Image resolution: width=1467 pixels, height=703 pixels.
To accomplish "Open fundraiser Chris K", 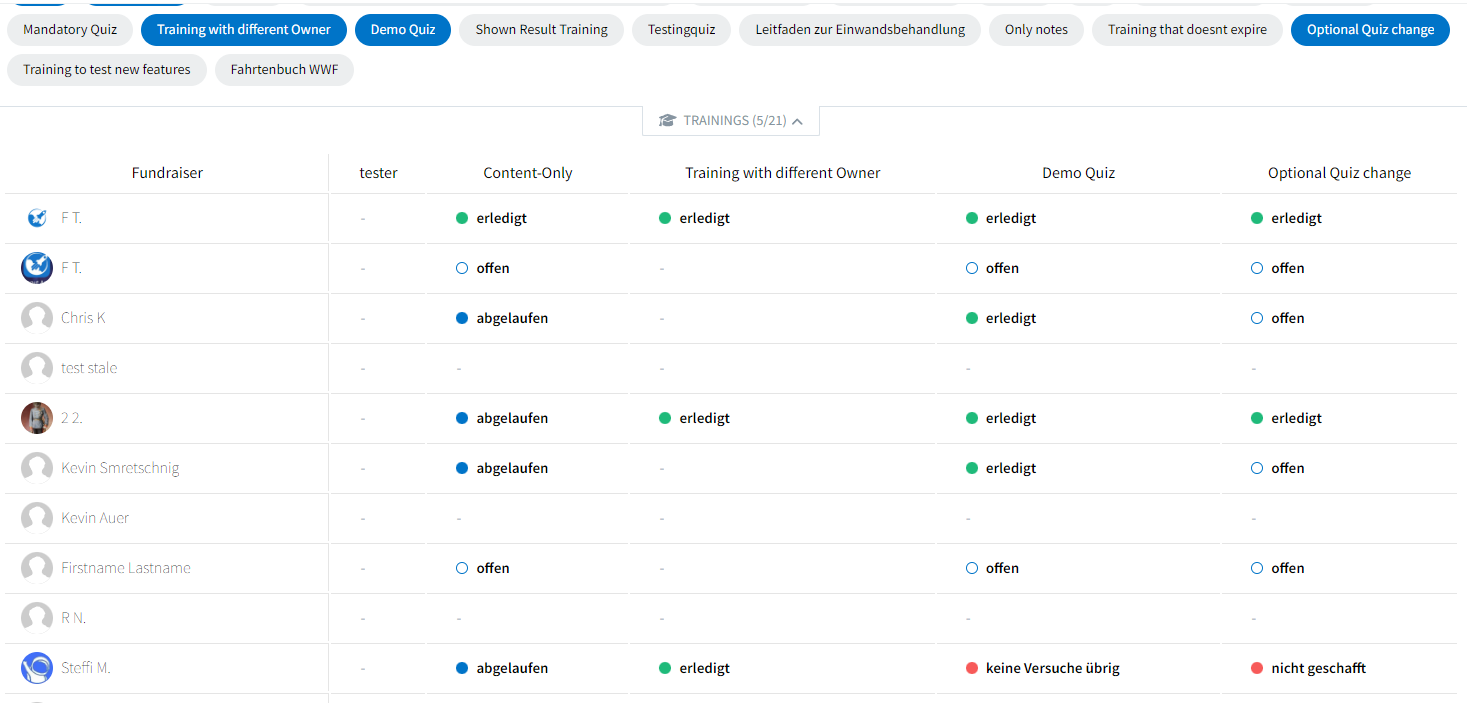I will click(x=83, y=318).
